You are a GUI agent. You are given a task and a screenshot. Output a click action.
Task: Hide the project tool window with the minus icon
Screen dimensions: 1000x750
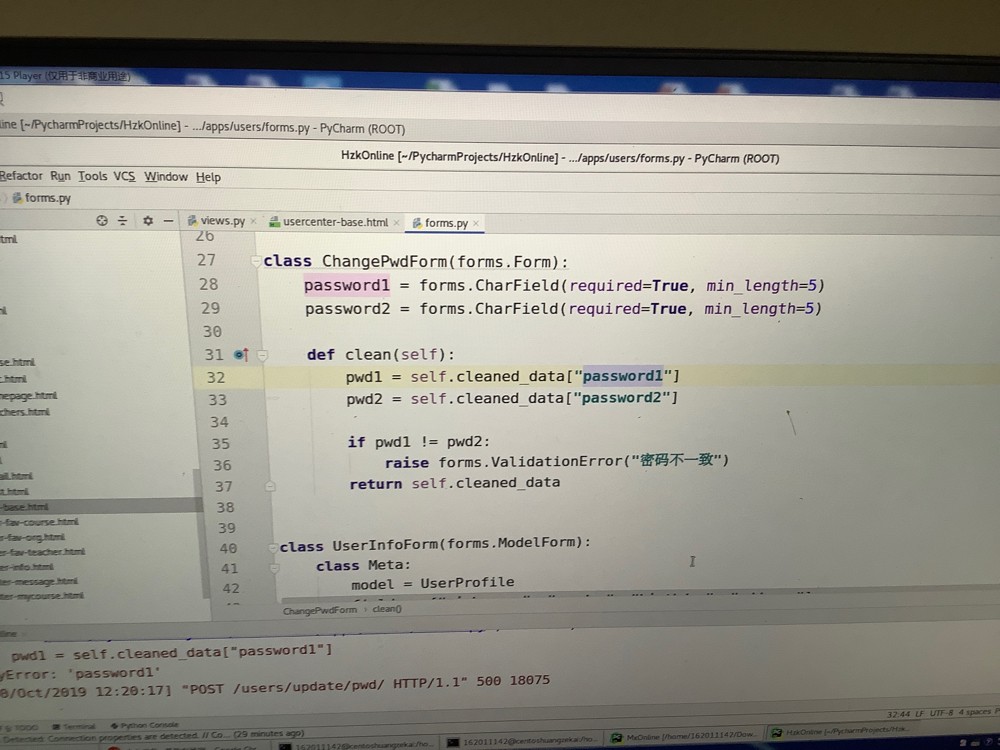(168, 221)
